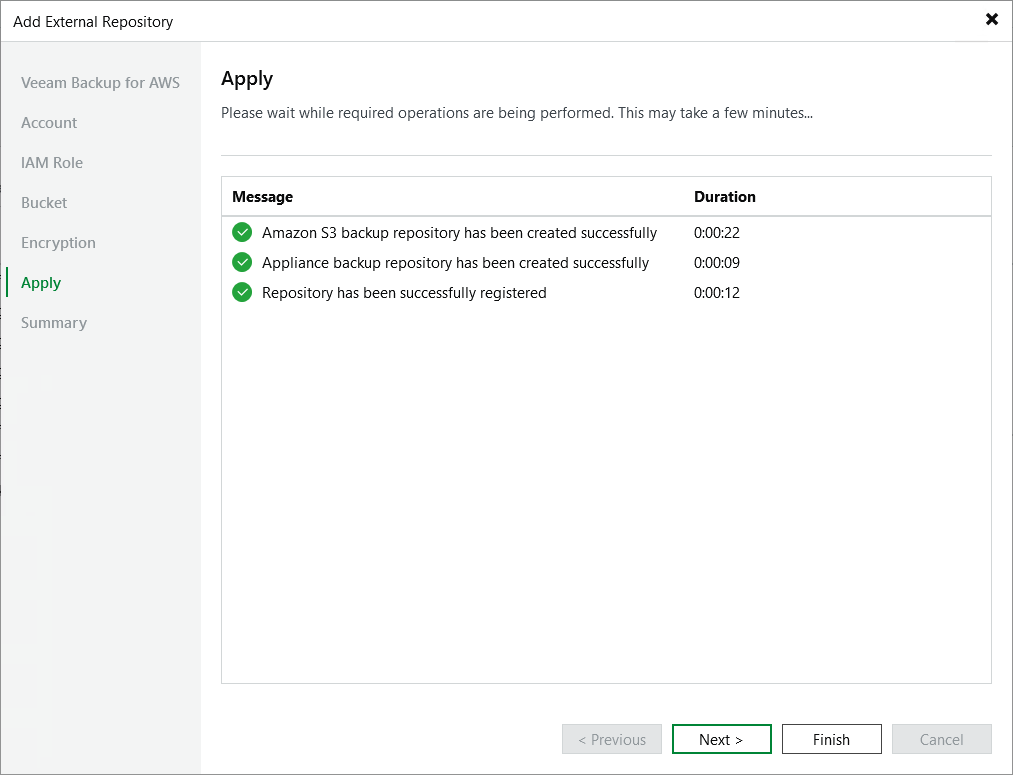Jump to the Encryption step
The height and width of the screenshot is (775, 1013).
[58, 243]
